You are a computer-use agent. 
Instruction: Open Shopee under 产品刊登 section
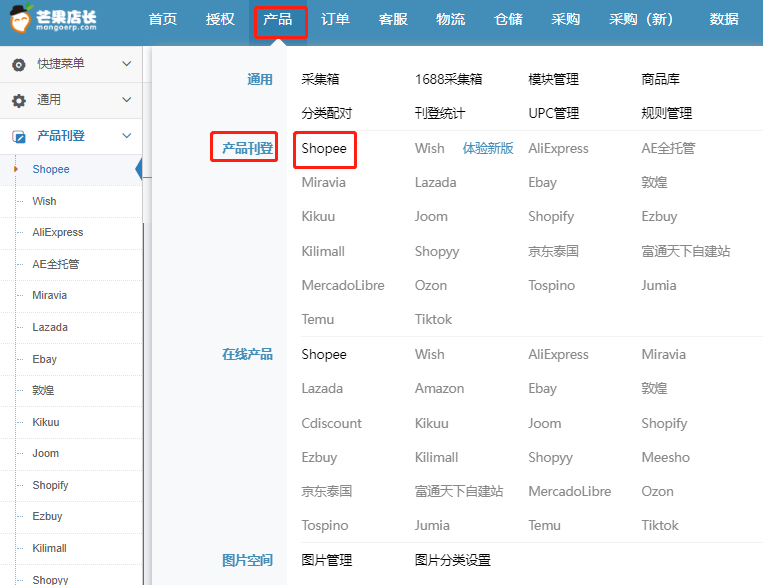[x=324, y=148]
